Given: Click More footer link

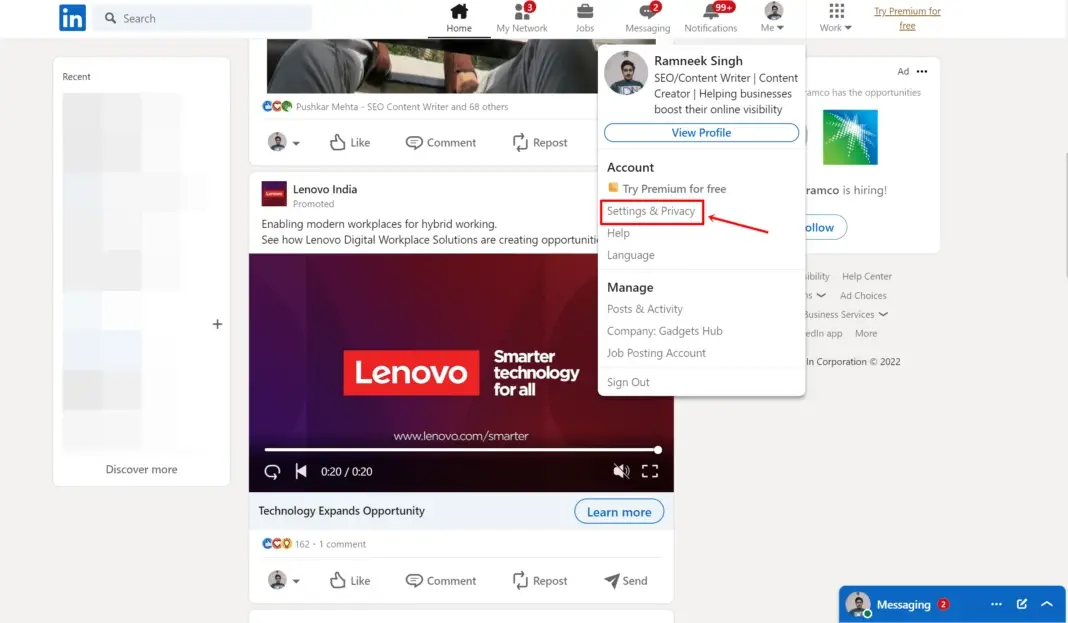Looking at the screenshot, I should (x=866, y=334).
